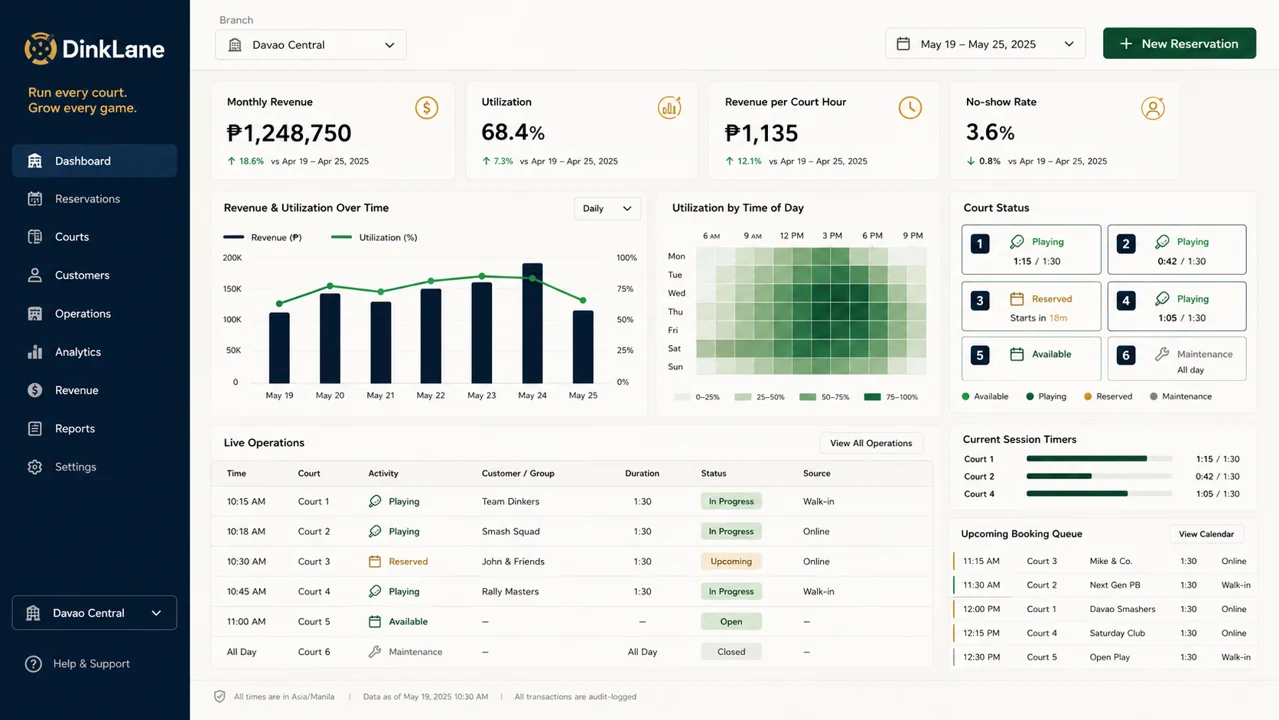Click the calendar icon in date range picker

(x=903, y=44)
